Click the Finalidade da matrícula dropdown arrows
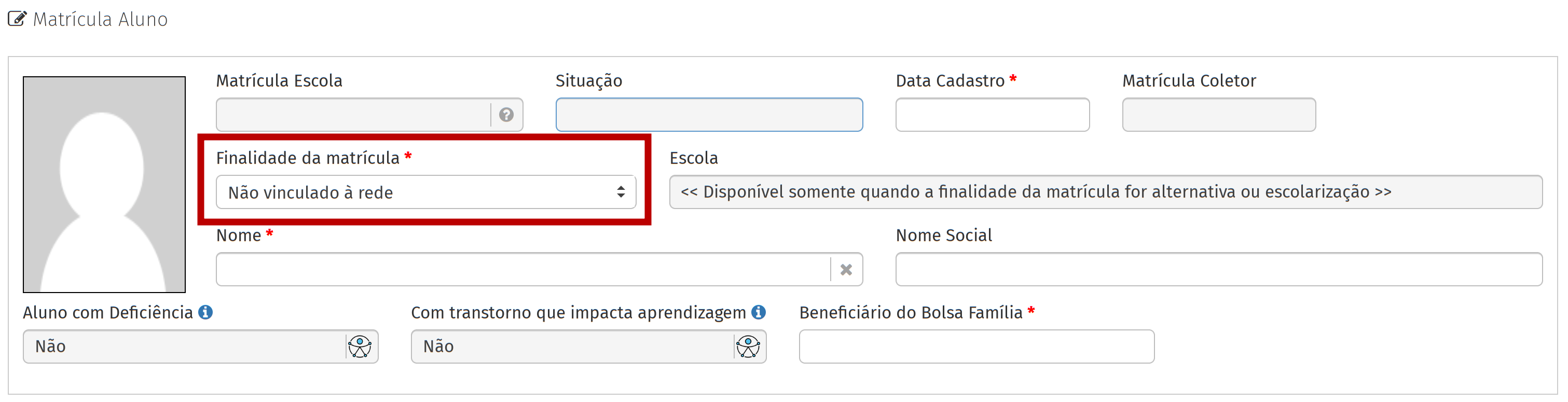The image size is (1568, 402). [x=620, y=192]
